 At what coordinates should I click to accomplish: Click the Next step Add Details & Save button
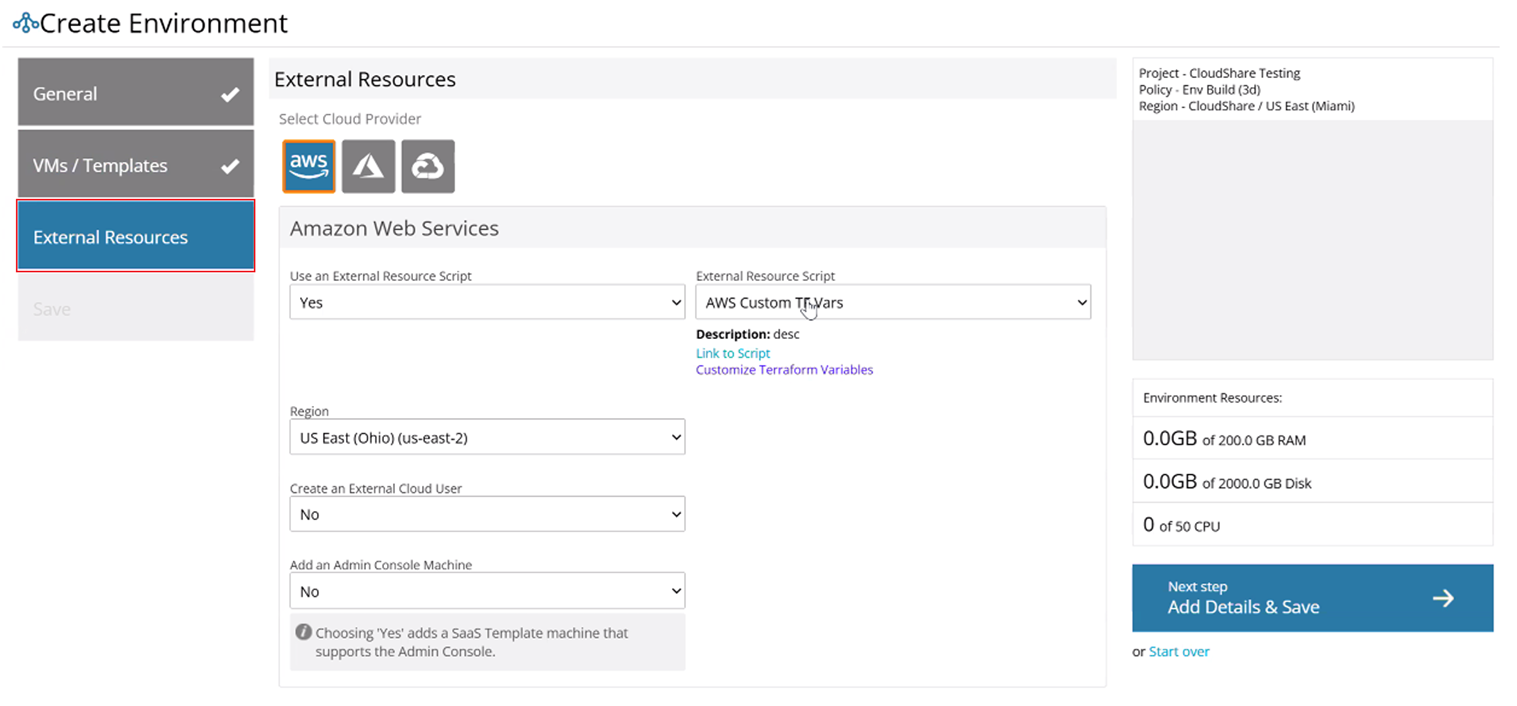click(1312, 597)
